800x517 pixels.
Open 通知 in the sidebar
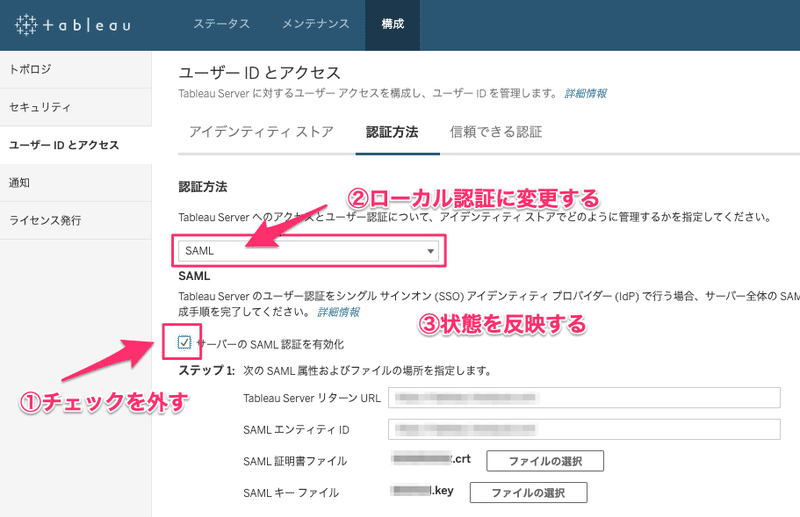coord(76,183)
